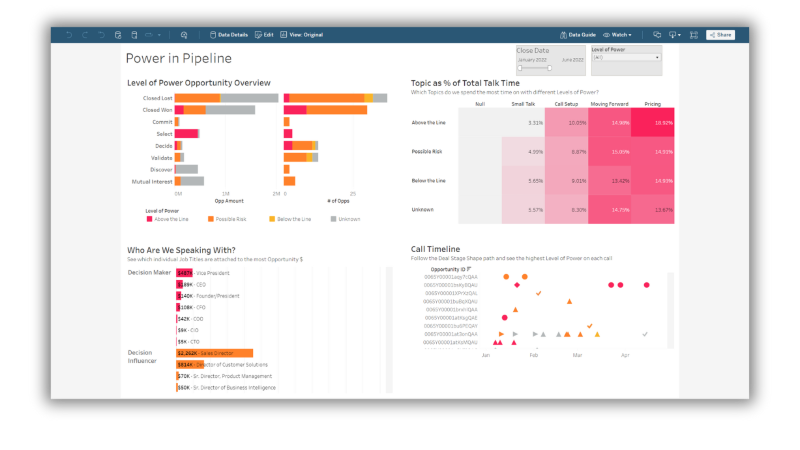Click the icon between Download and Share
Screen dimensions: 800x450
pos(694,35)
